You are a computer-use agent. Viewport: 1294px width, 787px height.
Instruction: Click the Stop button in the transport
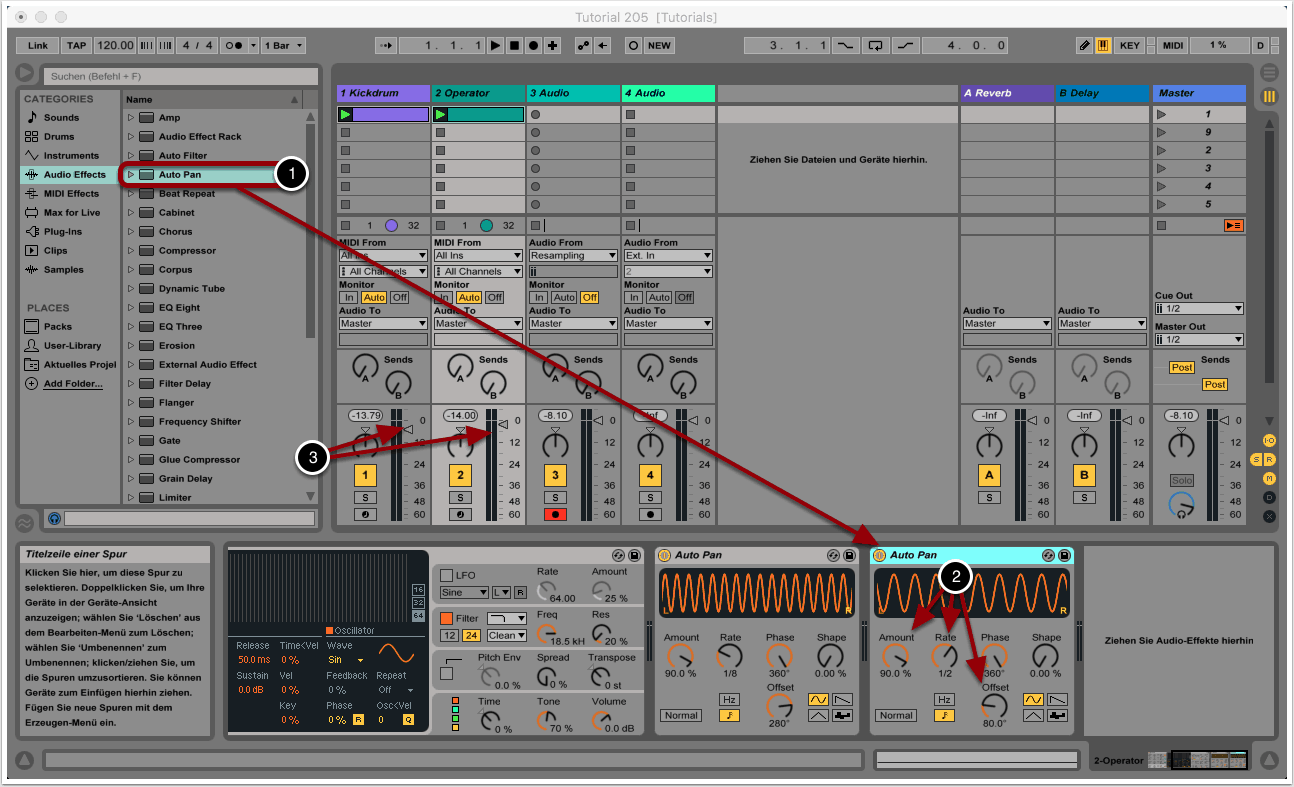point(514,46)
